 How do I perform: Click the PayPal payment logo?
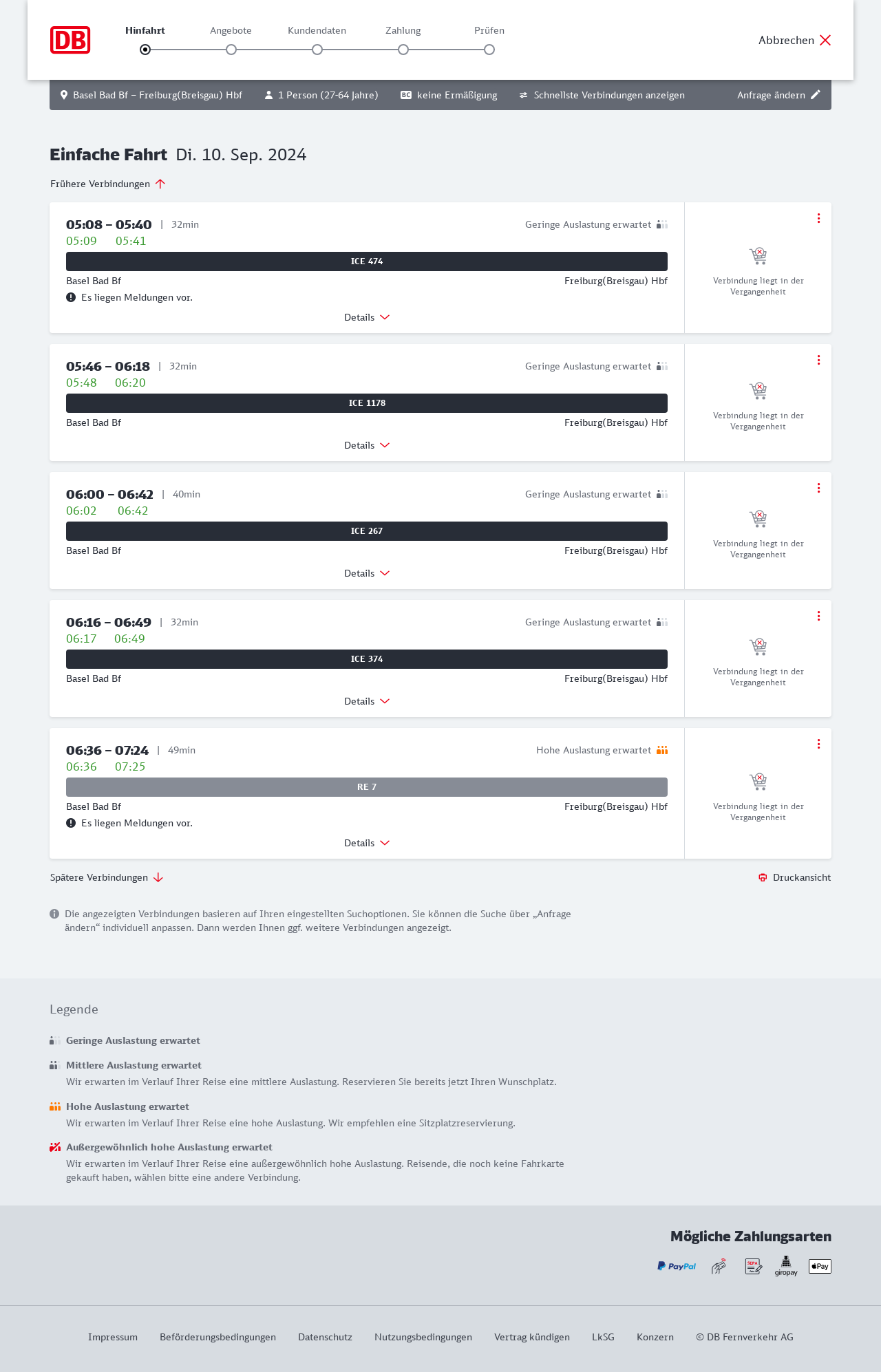[x=677, y=1266]
